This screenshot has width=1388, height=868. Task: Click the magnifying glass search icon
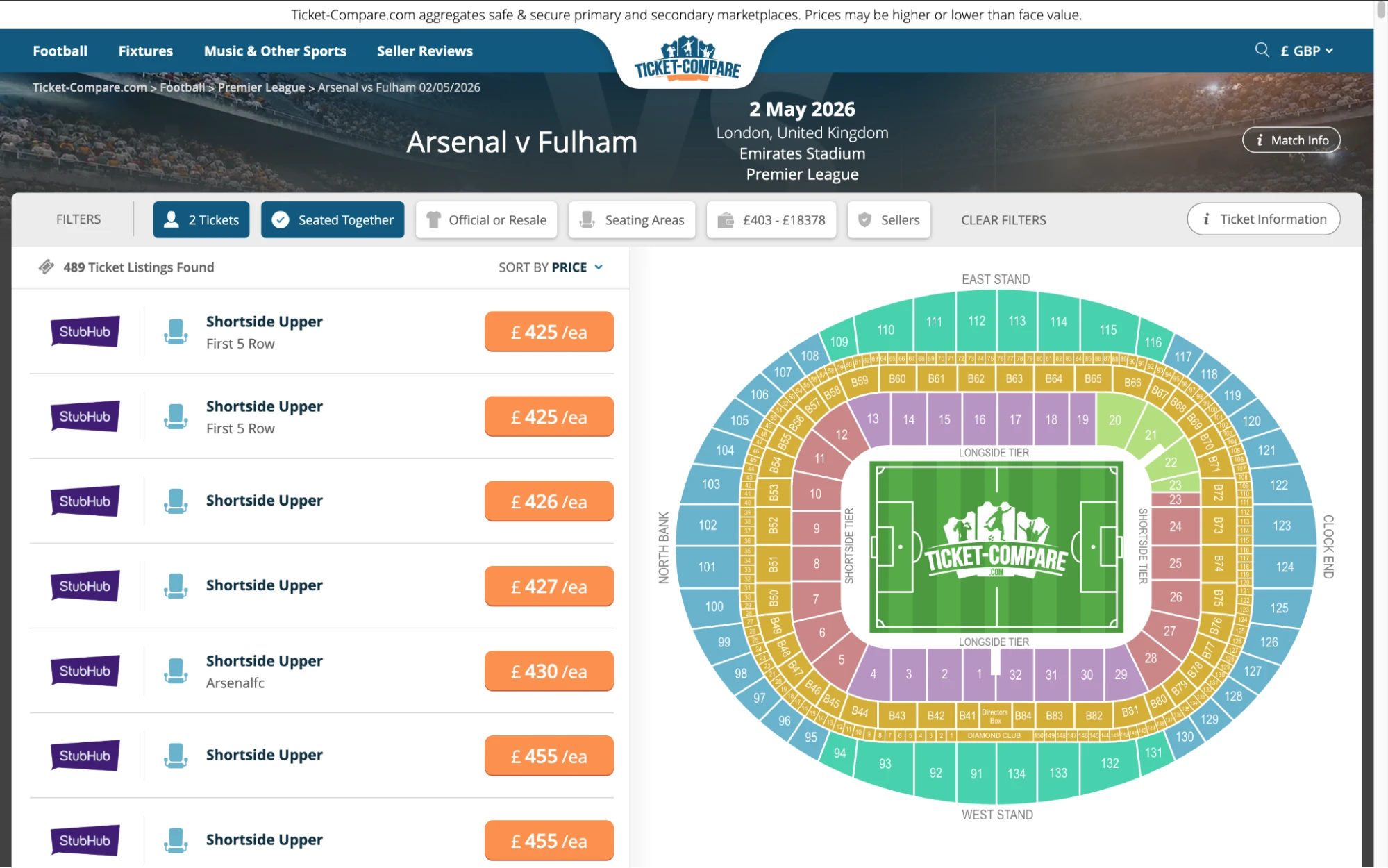(1262, 50)
